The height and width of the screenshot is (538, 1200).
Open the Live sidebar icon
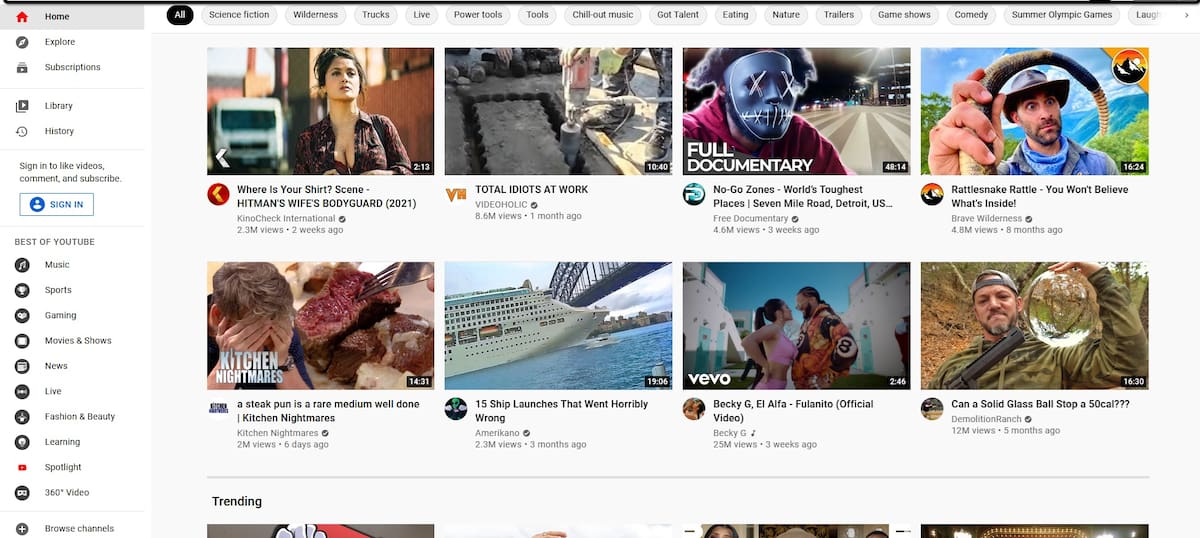pyautogui.click(x=22, y=391)
